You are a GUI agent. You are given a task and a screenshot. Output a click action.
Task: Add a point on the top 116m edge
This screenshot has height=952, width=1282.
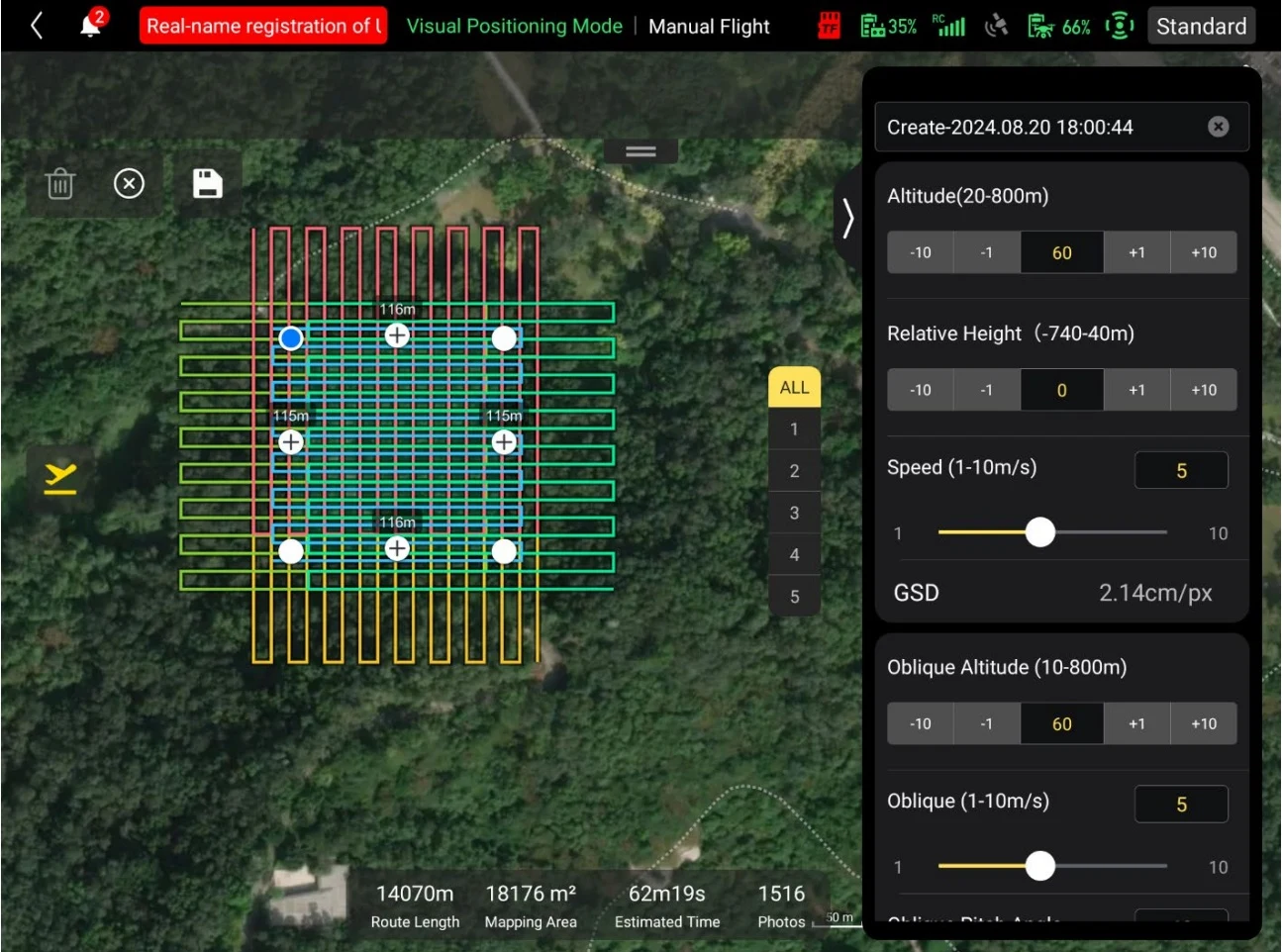coord(397,335)
